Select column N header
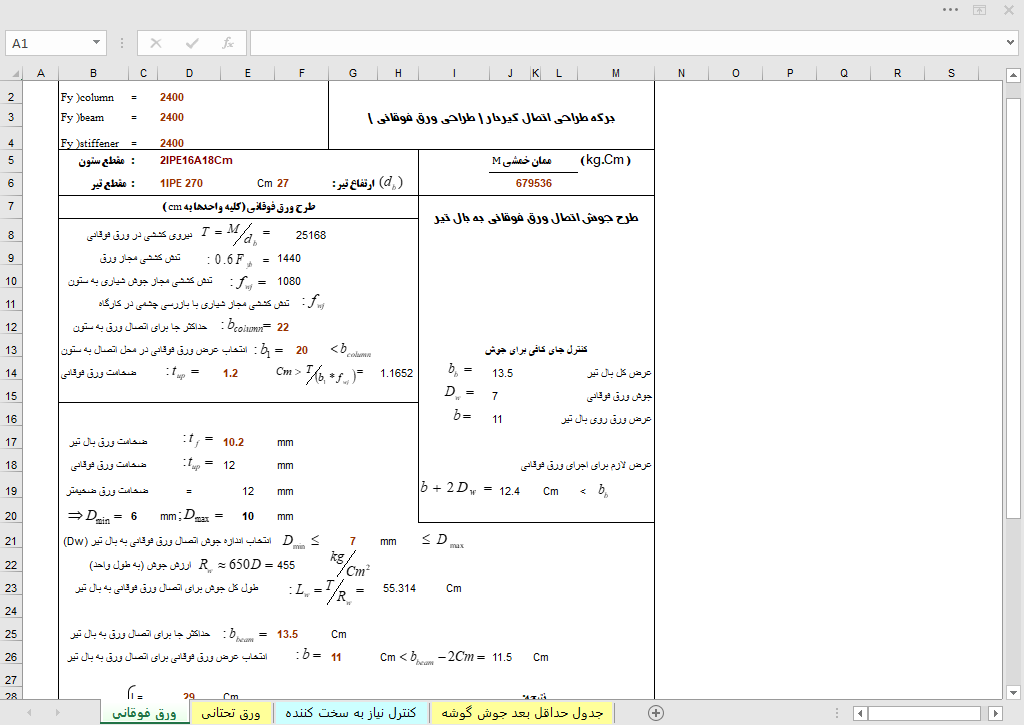Screen dimensions: 1024x725 click(681, 73)
